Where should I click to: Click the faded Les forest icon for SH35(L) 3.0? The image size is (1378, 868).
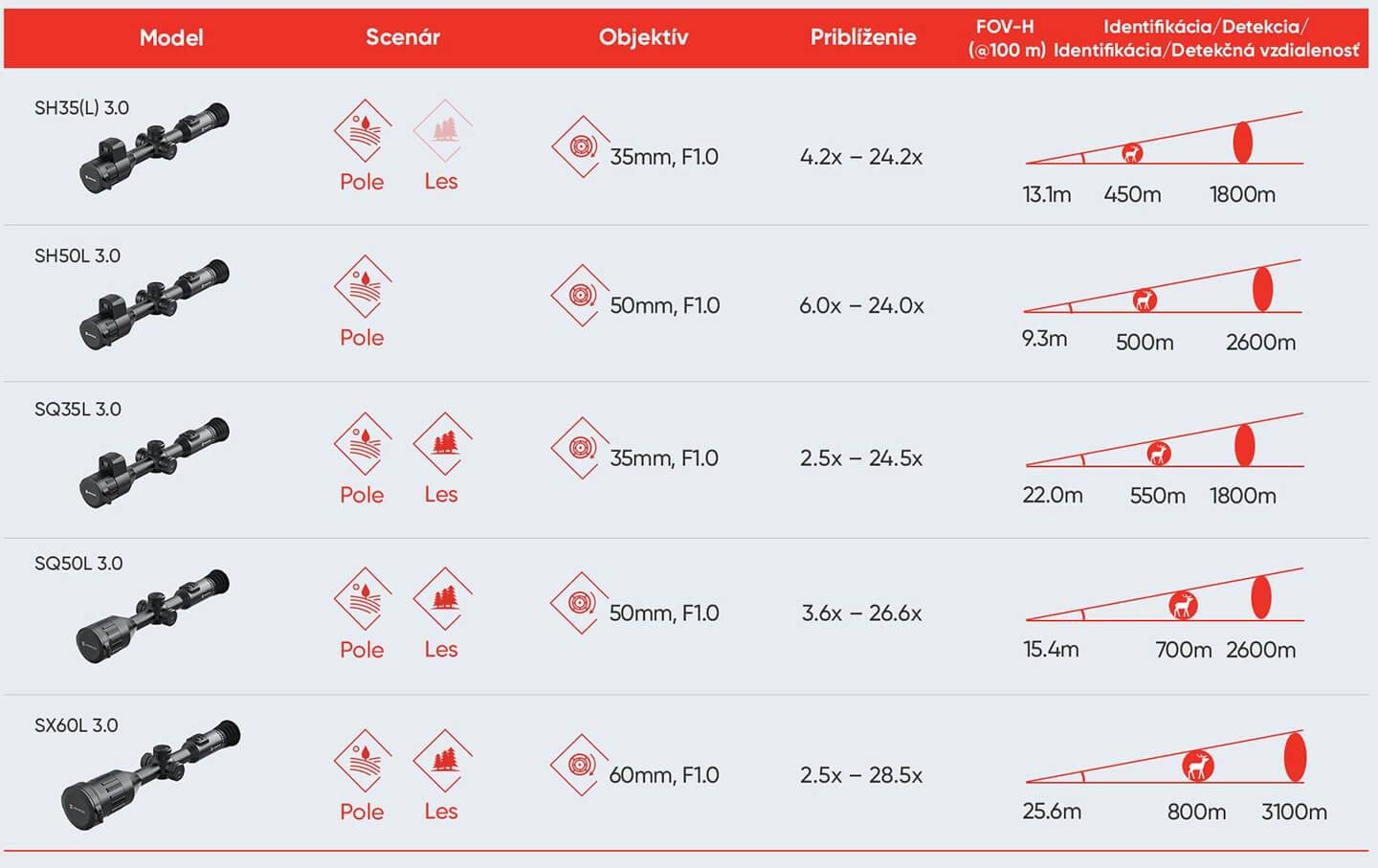coord(443,131)
